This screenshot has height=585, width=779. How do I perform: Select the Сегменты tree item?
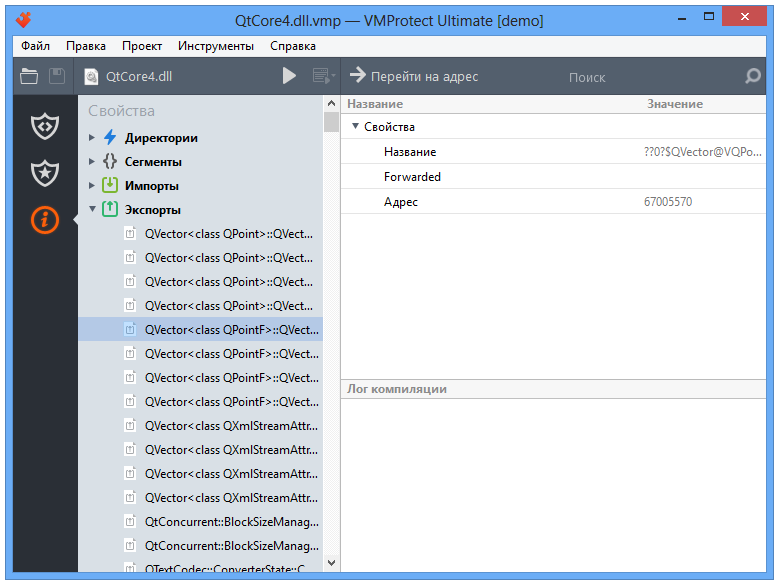coord(153,161)
